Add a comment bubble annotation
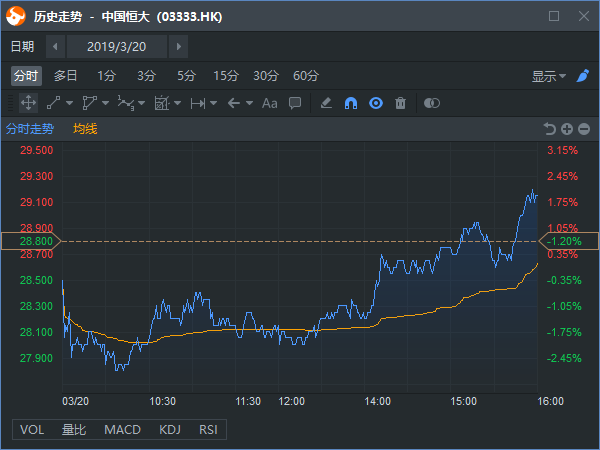This screenshot has height=450, width=600. (x=295, y=103)
